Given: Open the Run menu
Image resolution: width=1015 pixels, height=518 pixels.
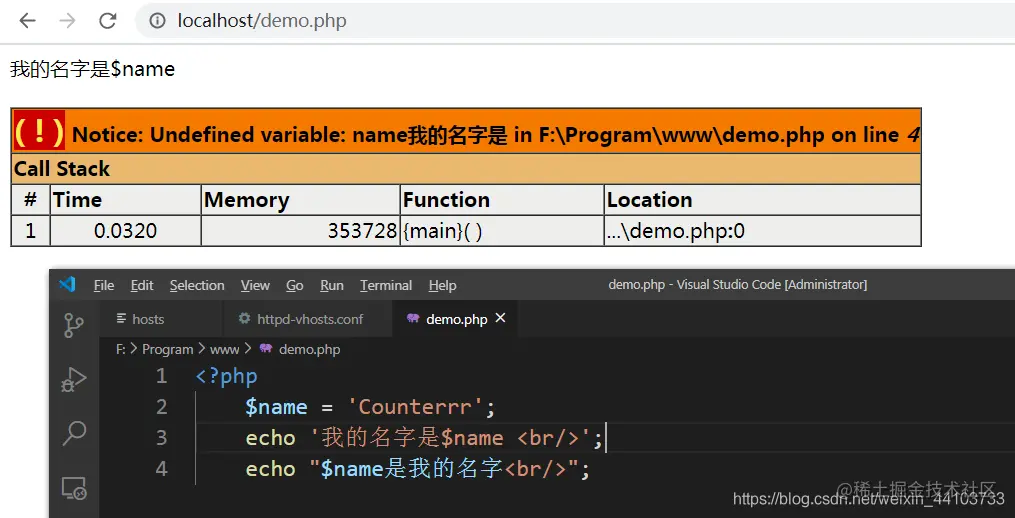Looking at the screenshot, I should click(331, 286).
